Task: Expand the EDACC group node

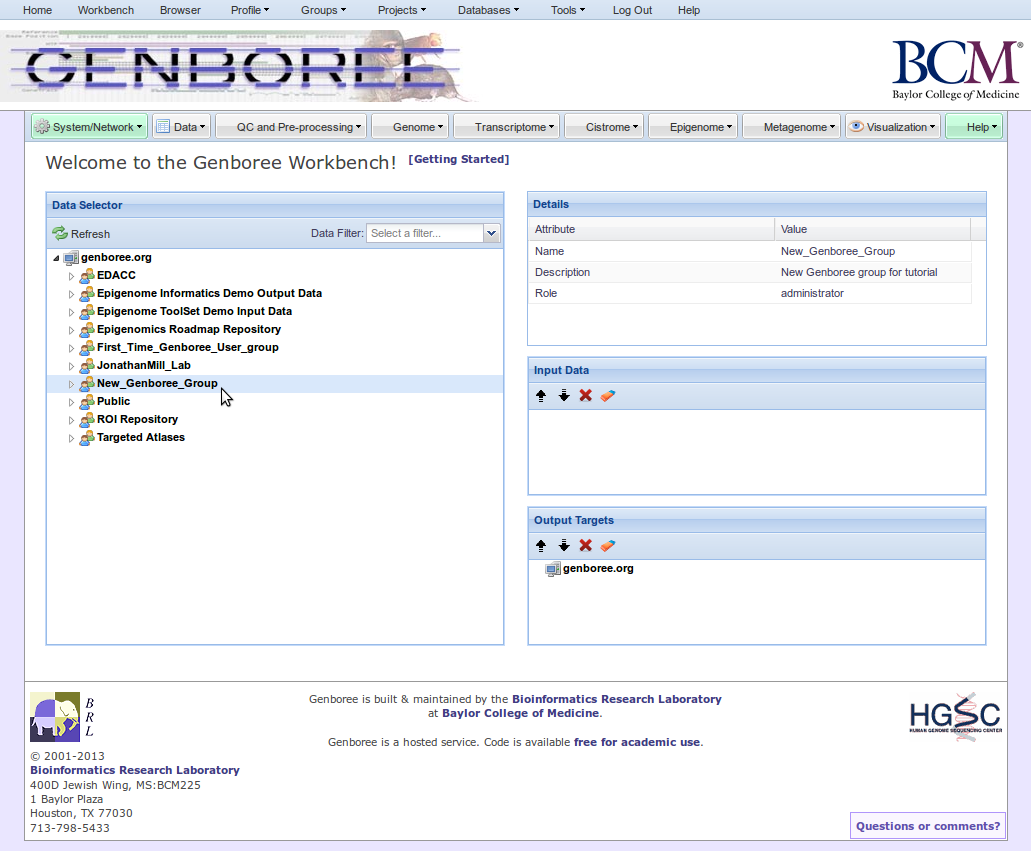Action: pyautogui.click(x=71, y=276)
